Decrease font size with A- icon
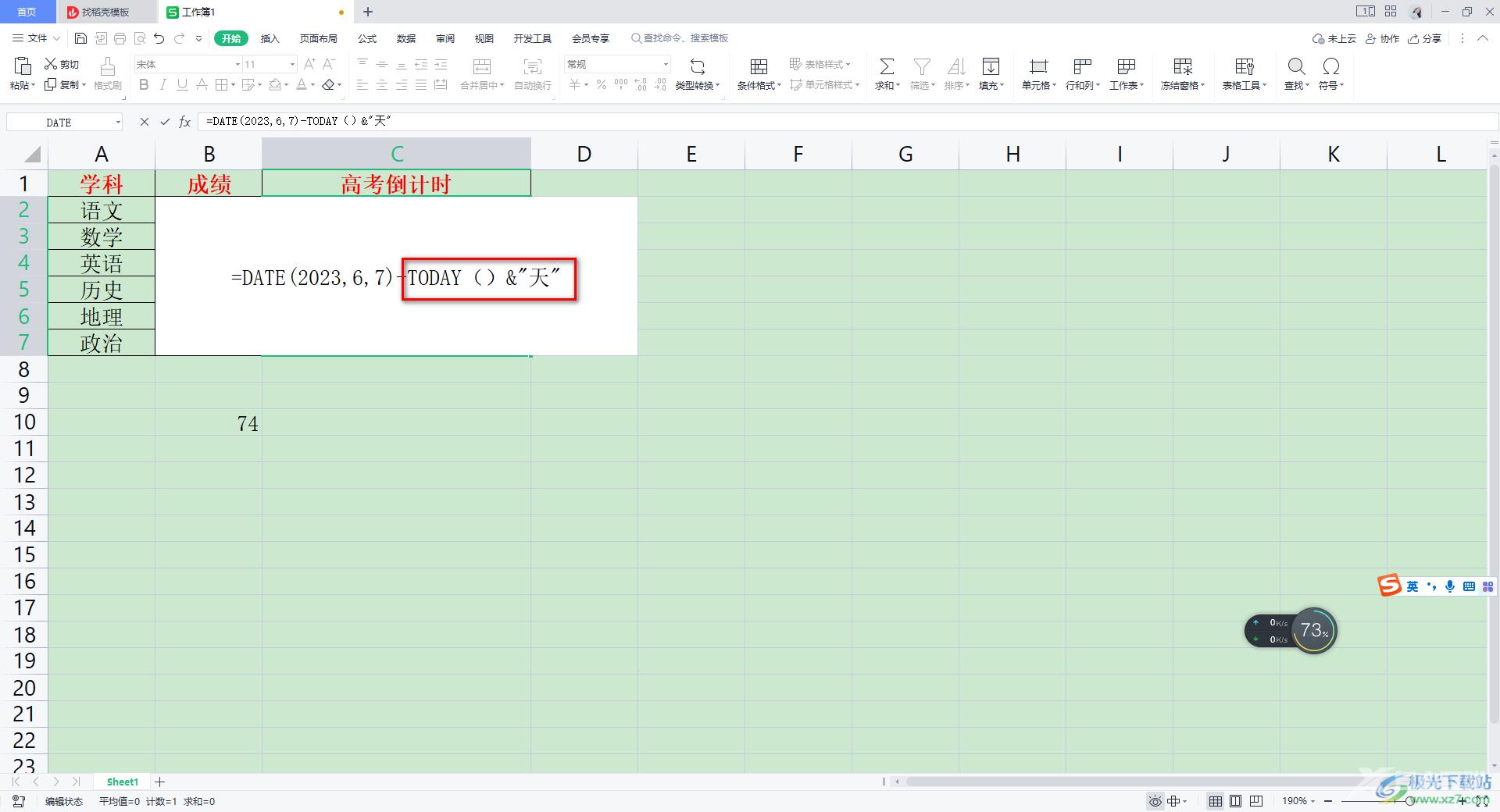Viewport: 1500px width, 812px height. [330, 64]
